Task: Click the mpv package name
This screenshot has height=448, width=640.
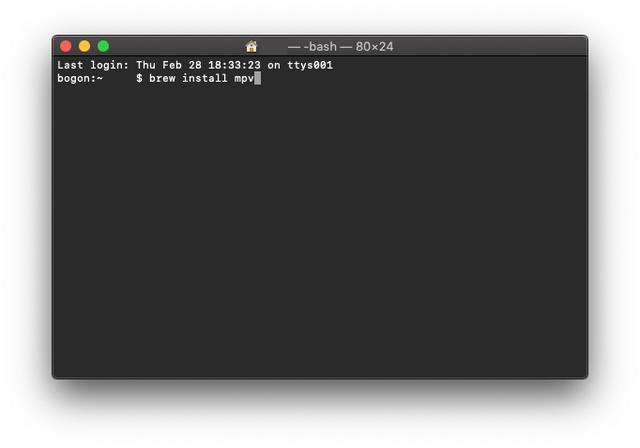Action: point(244,79)
